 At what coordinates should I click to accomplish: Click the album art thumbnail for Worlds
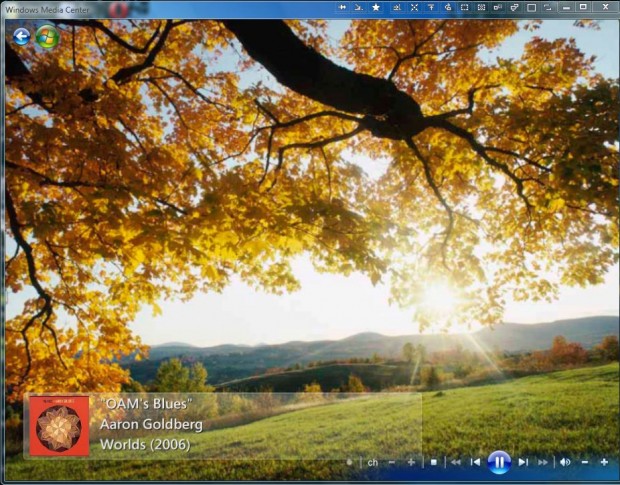click(x=59, y=426)
